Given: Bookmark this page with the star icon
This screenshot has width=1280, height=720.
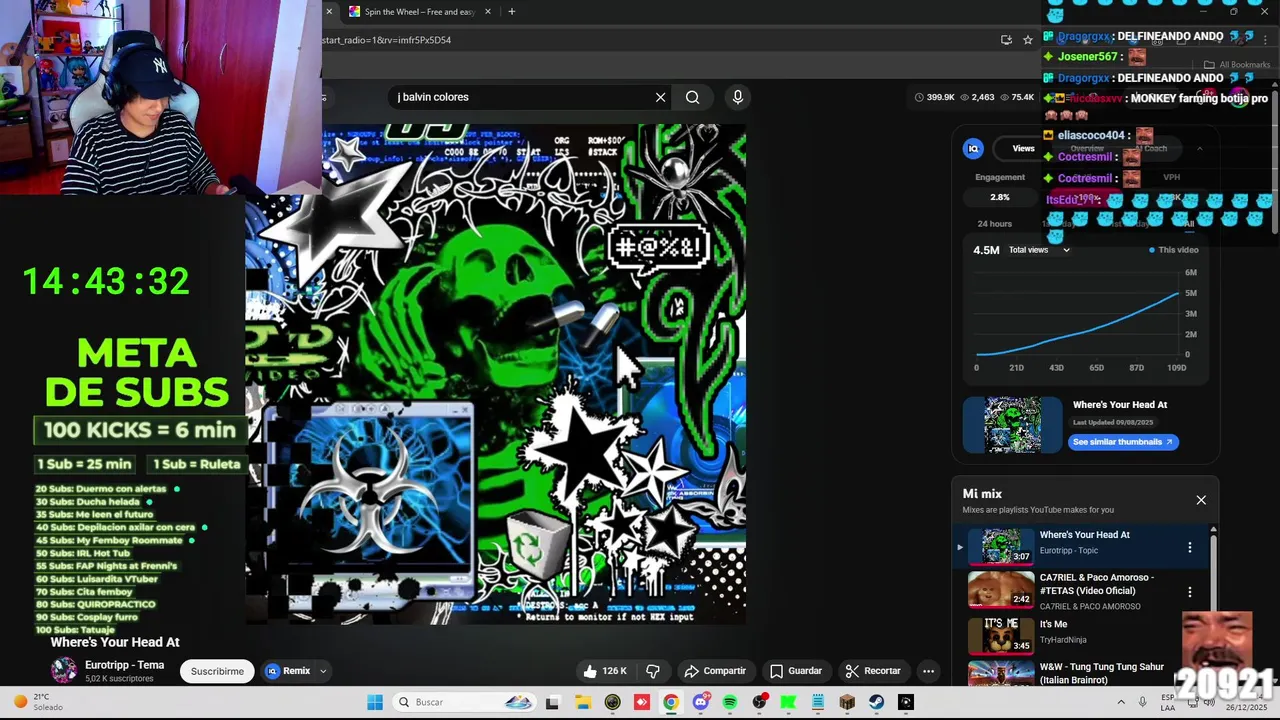Looking at the screenshot, I should (1027, 40).
